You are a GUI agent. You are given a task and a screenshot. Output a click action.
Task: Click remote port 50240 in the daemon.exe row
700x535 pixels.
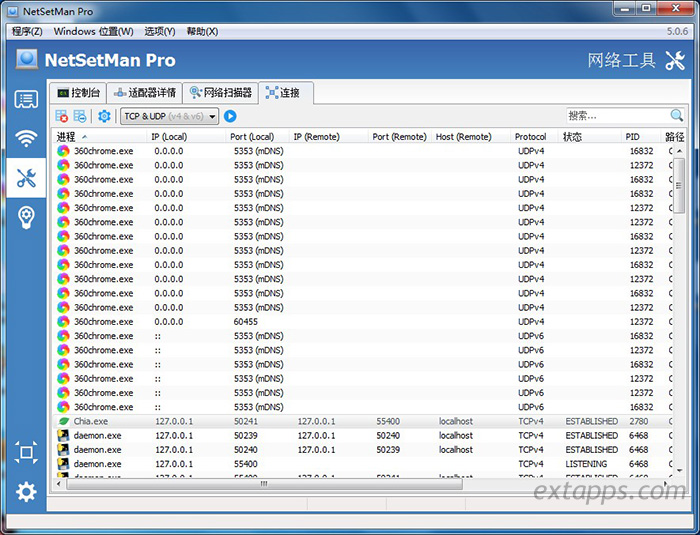point(388,435)
